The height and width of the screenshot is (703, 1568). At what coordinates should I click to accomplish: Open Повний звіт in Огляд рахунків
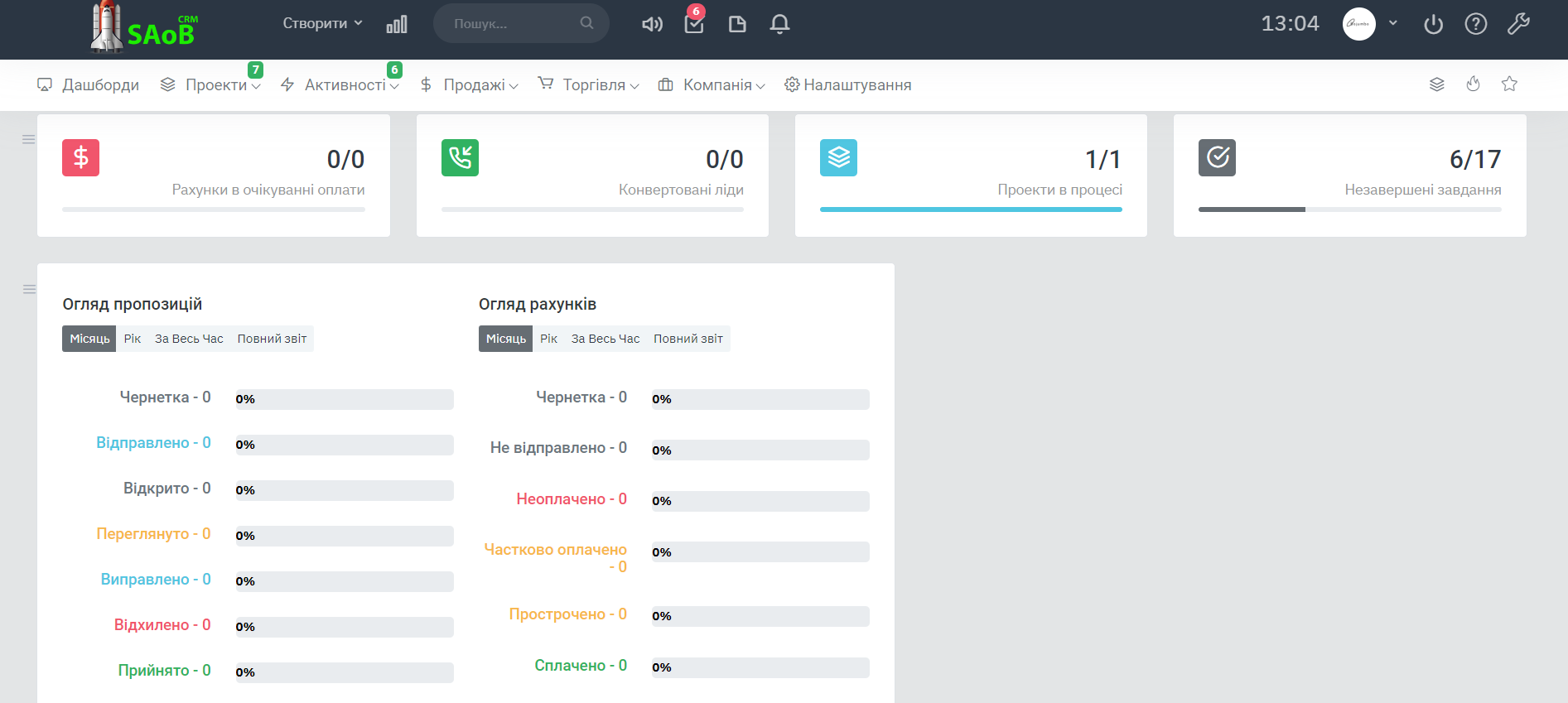pos(688,339)
